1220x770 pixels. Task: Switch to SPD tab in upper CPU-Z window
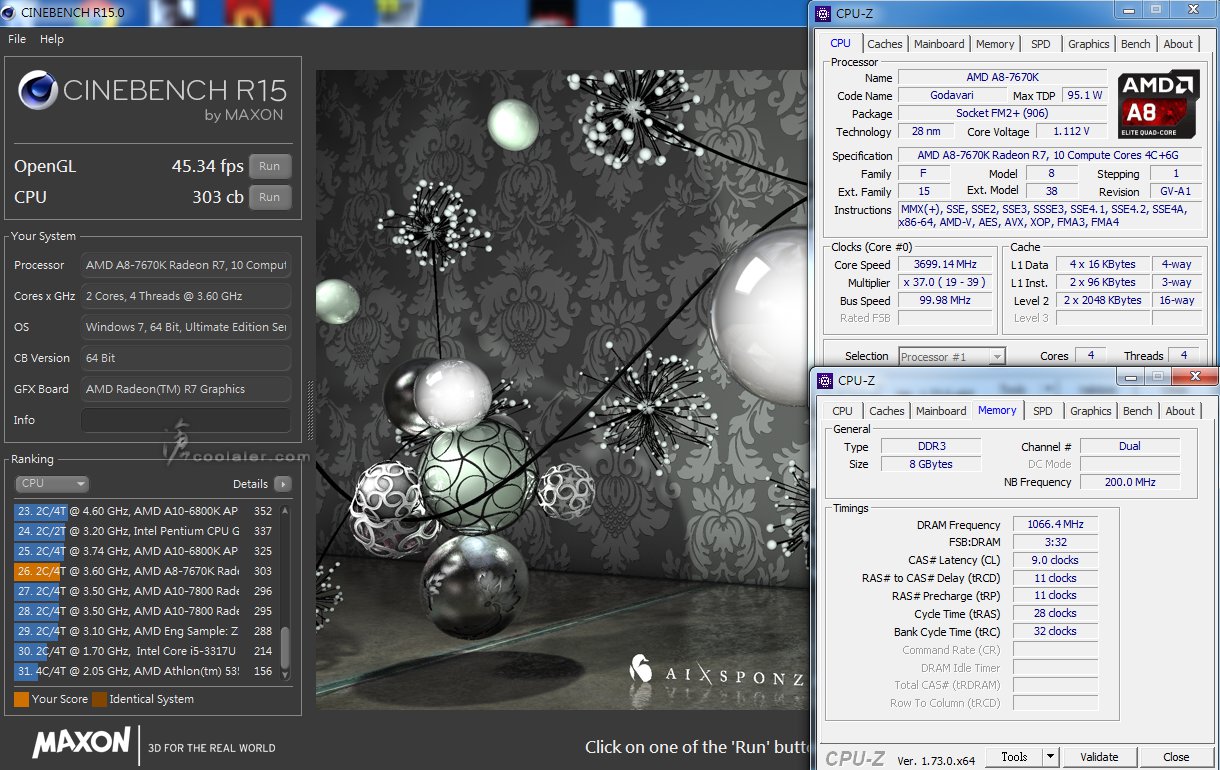[1041, 44]
